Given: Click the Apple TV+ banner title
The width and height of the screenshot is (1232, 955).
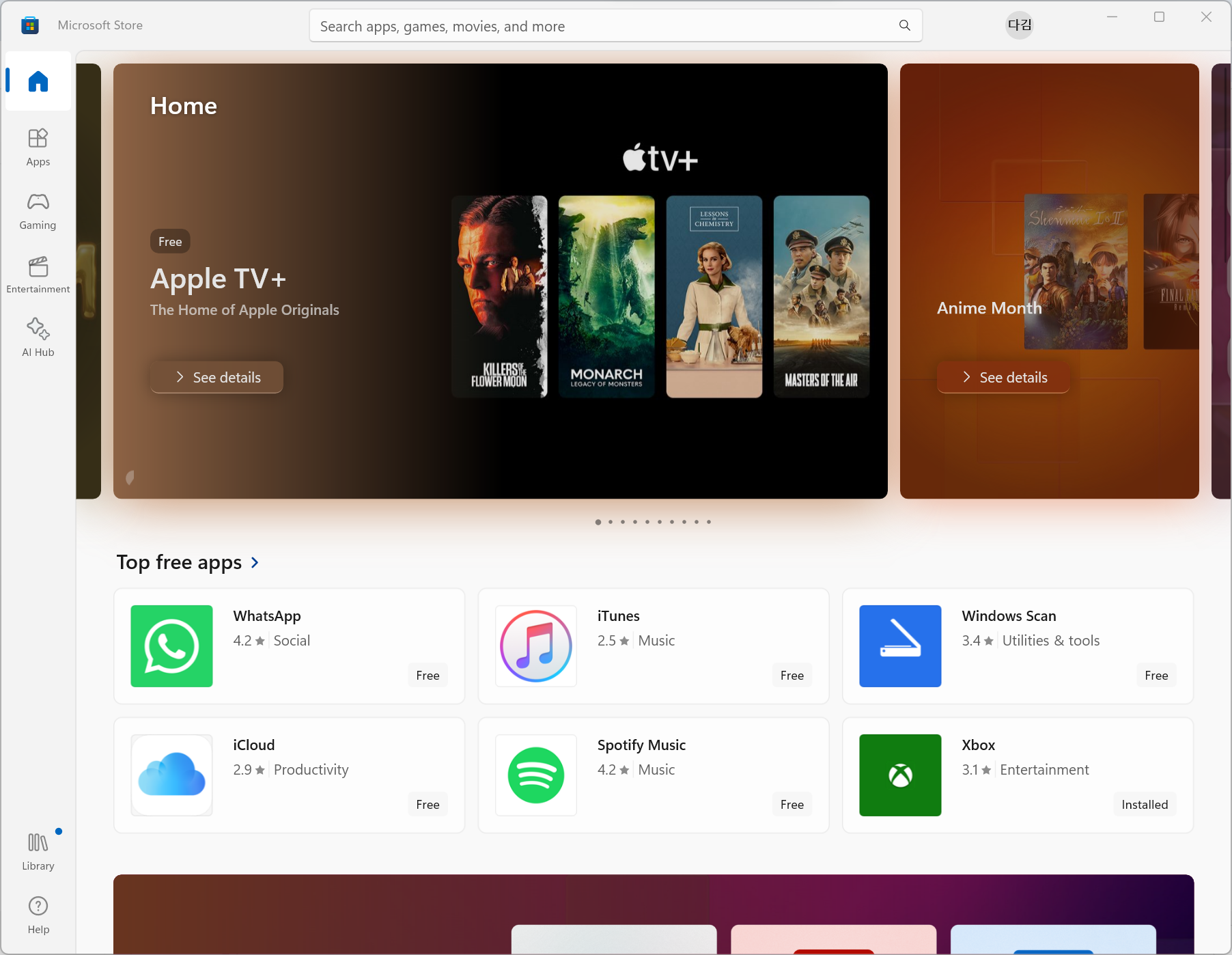Looking at the screenshot, I should click(x=218, y=279).
